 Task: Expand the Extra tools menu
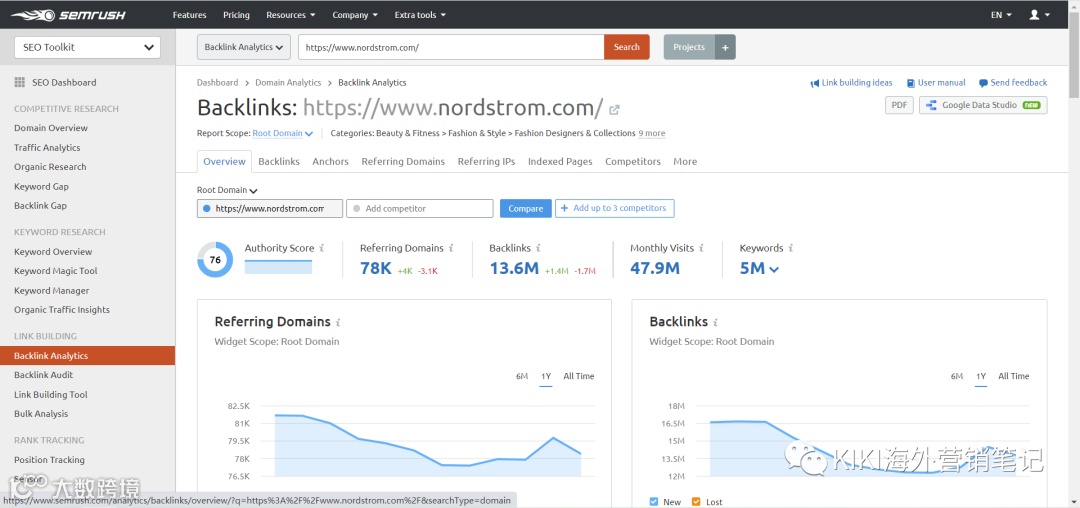[420, 14]
